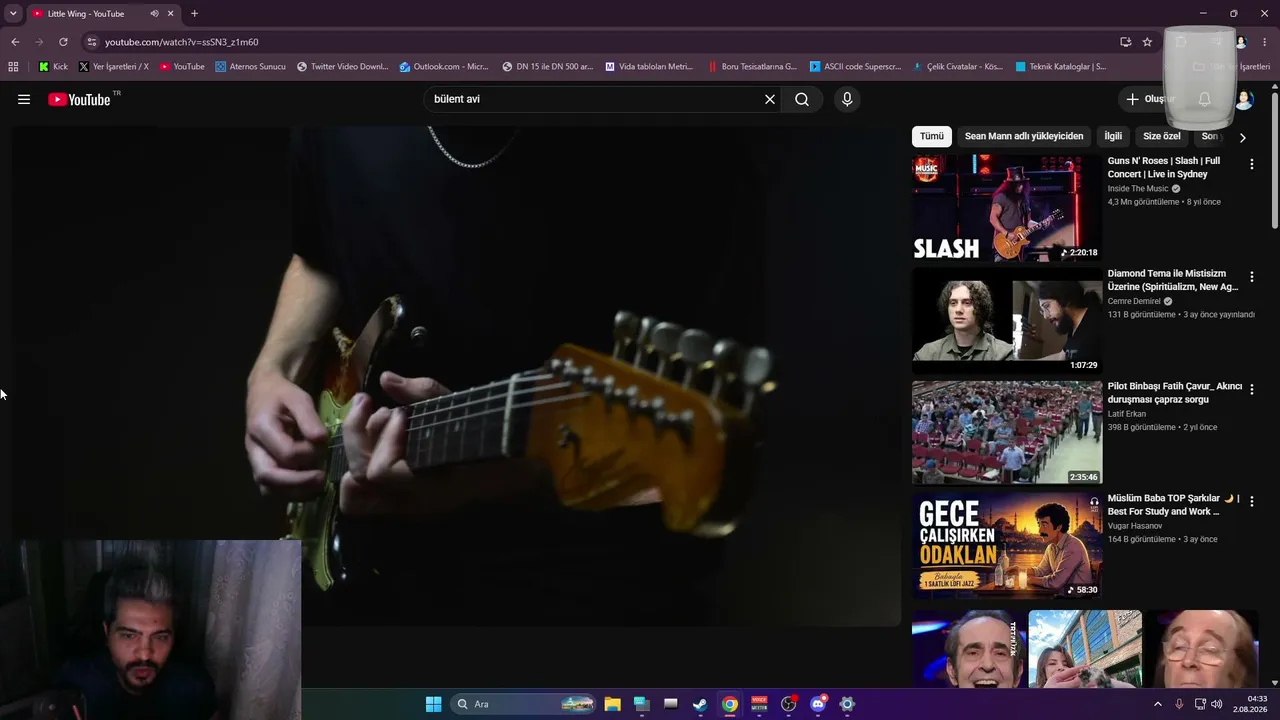Open the Gece Çalışırken Odaklan thumbnail
Screen dimensions: 1280x720
(1007, 546)
